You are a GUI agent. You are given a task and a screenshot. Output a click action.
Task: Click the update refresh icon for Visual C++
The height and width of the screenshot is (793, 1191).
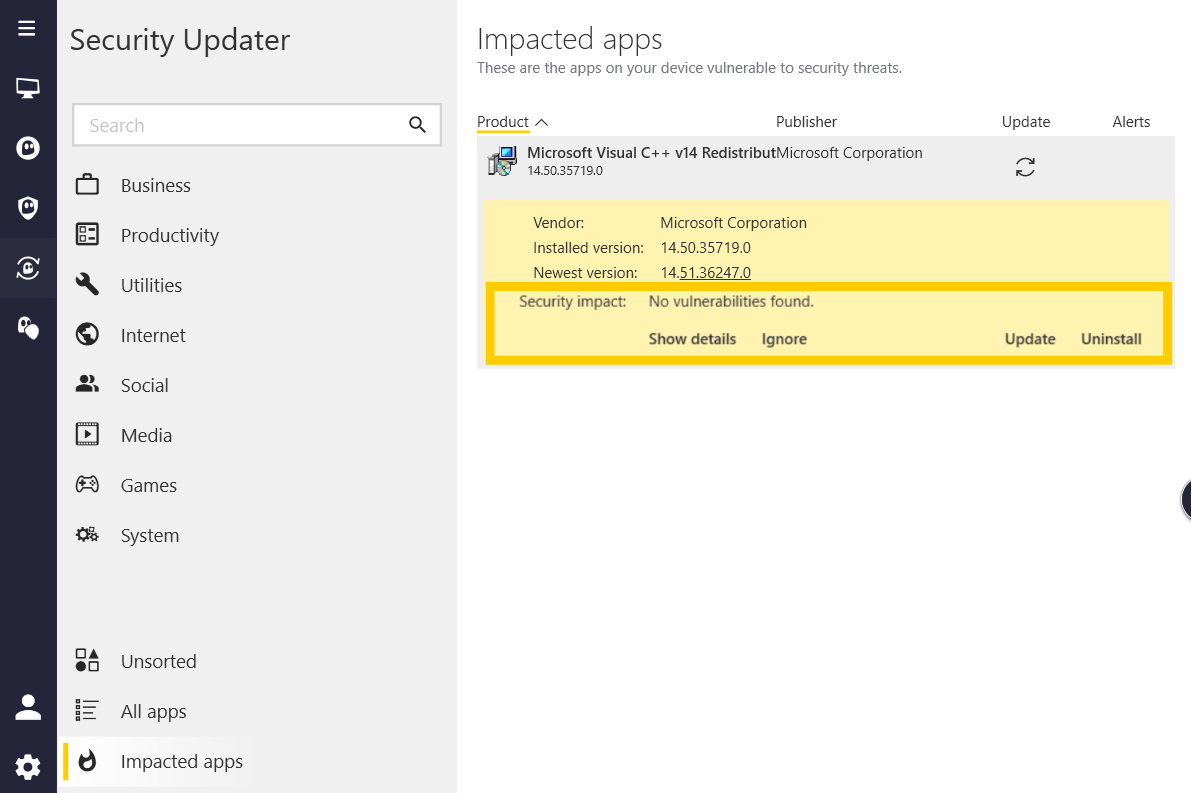coord(1025,167)
